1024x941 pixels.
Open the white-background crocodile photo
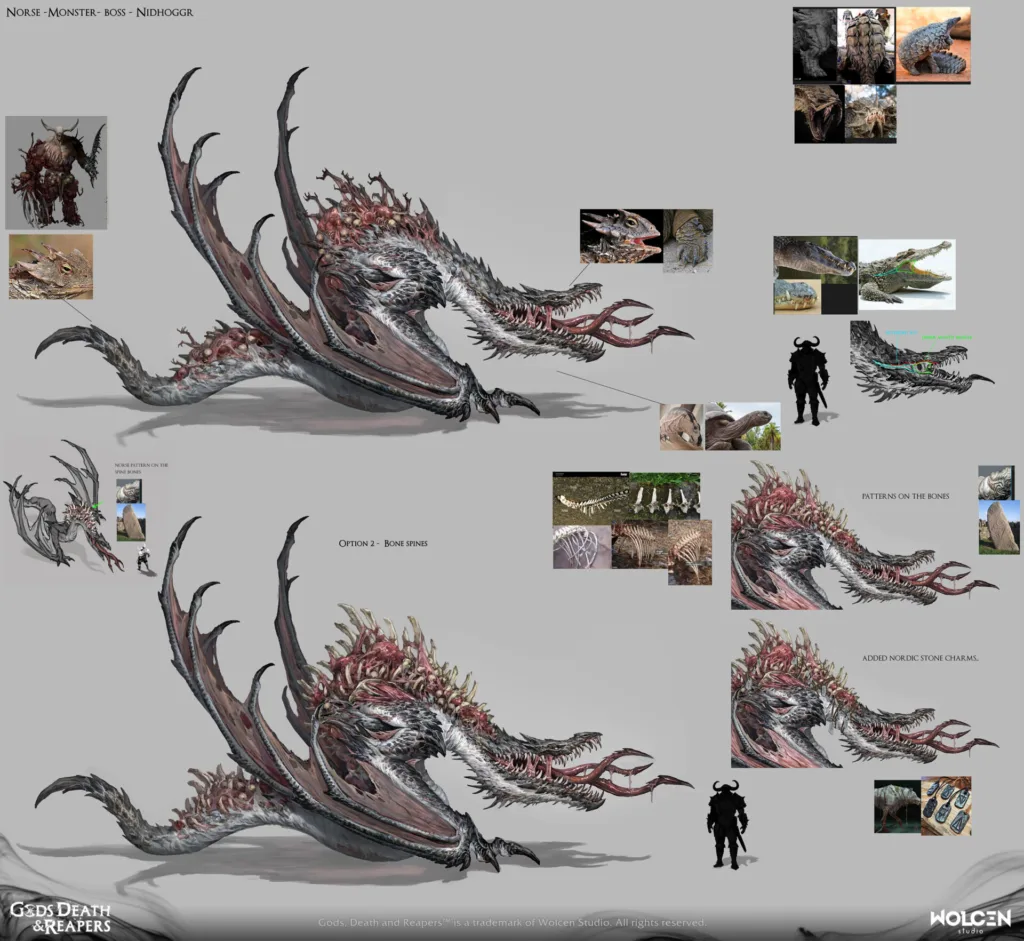906,272
